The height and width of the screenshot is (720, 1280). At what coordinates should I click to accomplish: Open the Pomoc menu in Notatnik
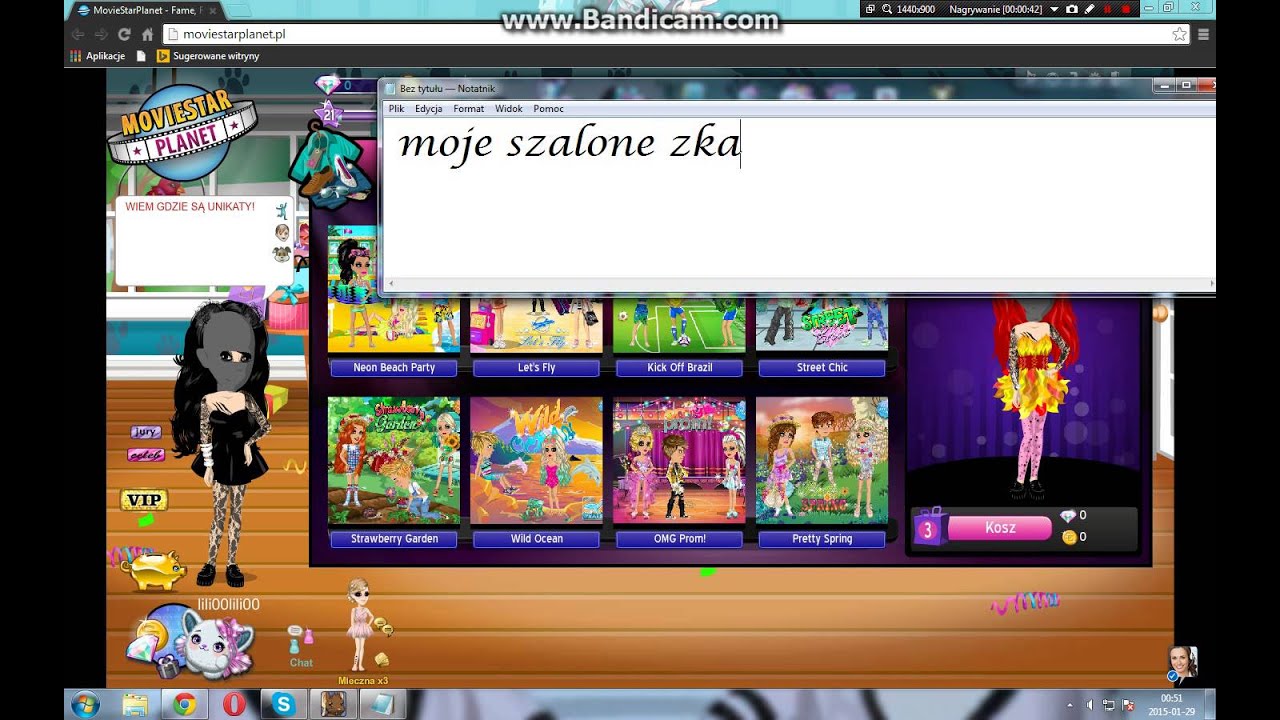click(548, 109)
